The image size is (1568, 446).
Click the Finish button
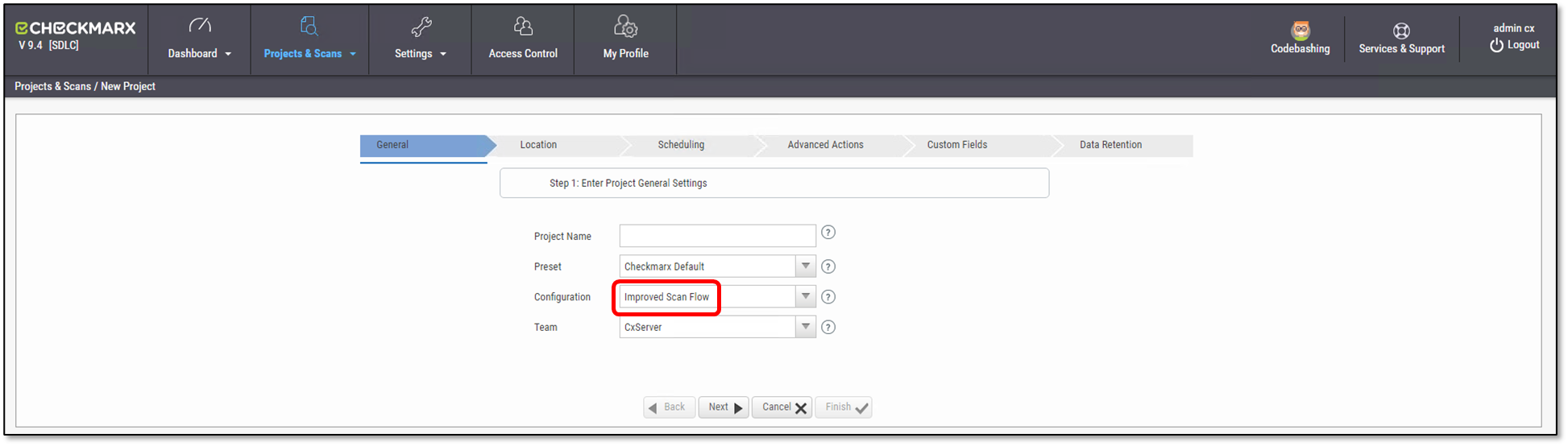(x=844, y=407)
